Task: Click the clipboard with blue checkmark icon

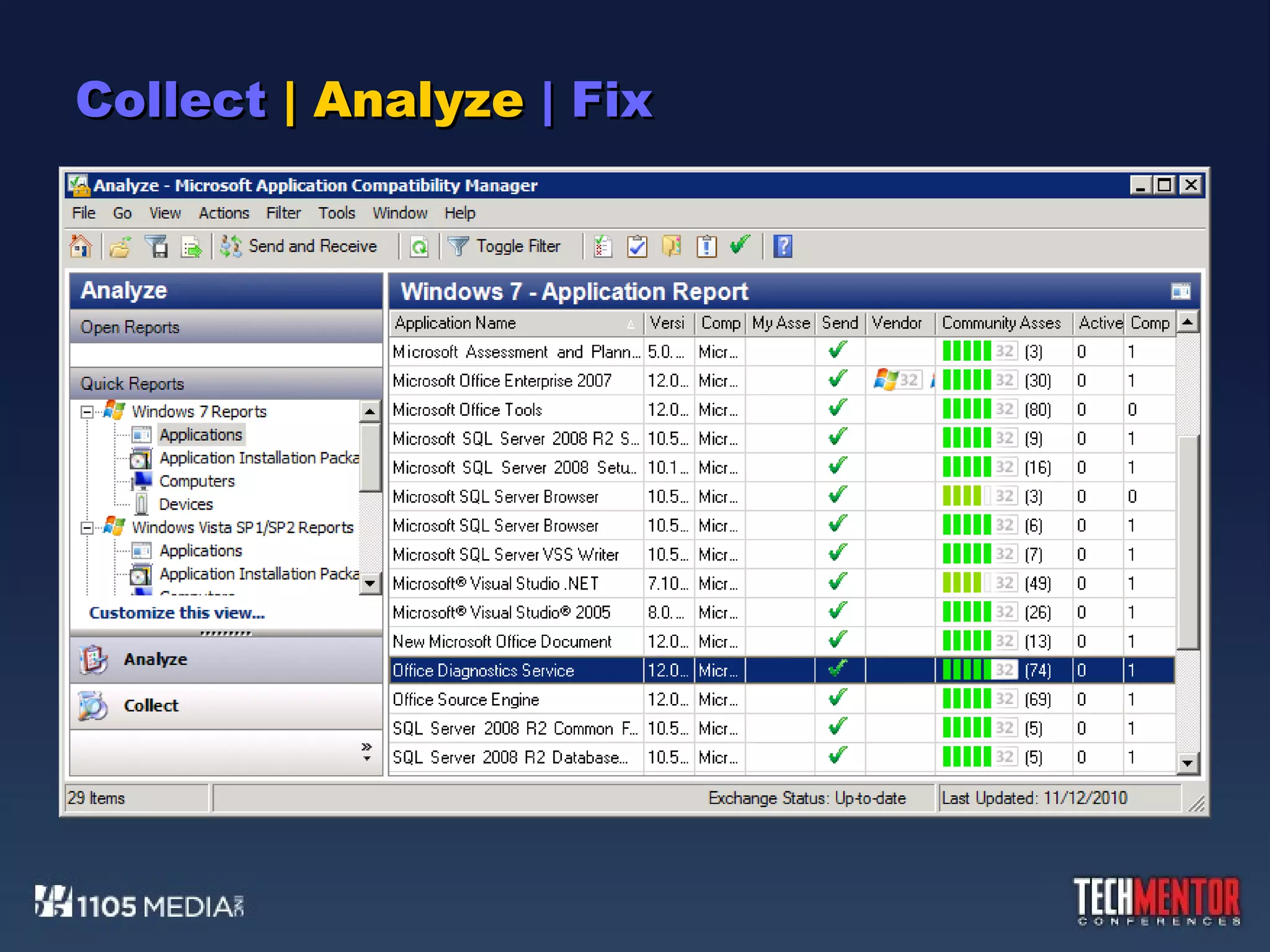Action: tap(637, 247)
